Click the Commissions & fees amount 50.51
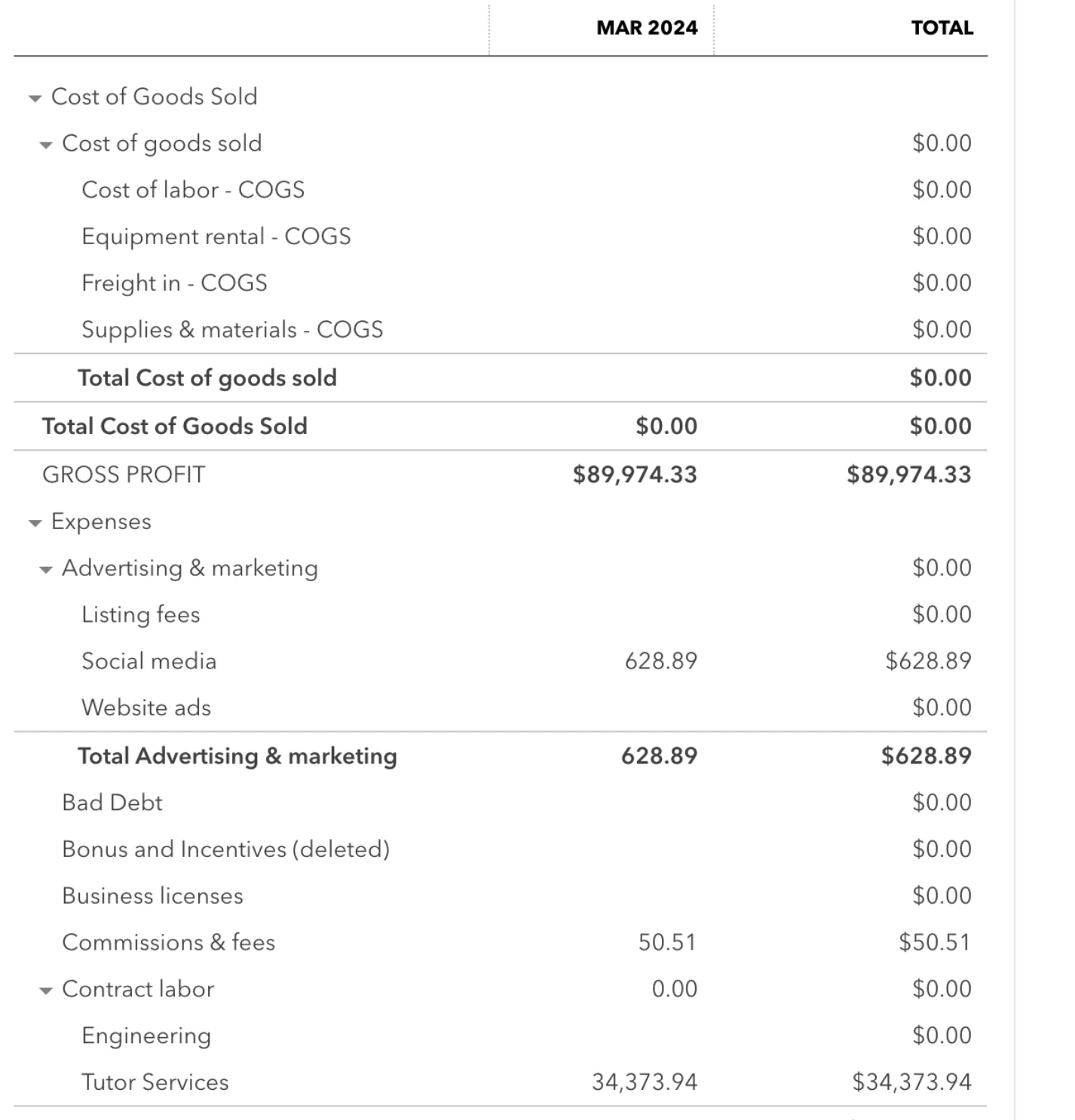 click(x=667, y=942)
